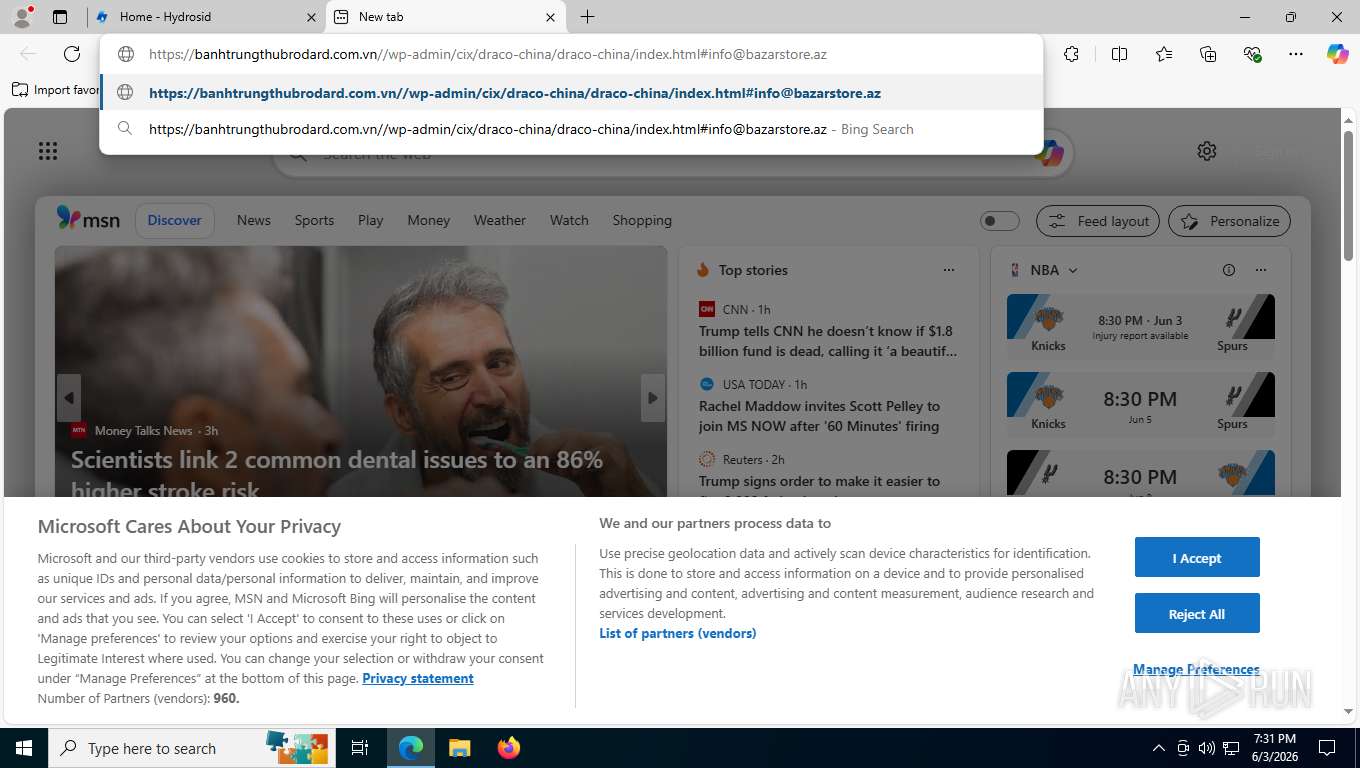The height and width of the screenshot is (768, 1360).
Task: Click the Reject All button
Action: click(1197, 614)
